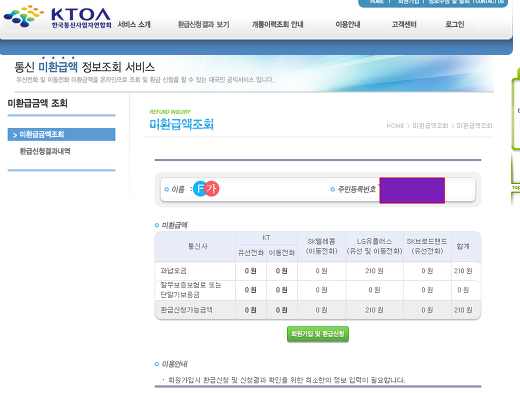The height and width of the screenshot is (393, 520).
Task: Click the LG유플러스 column header
Action: click(374, 246)
